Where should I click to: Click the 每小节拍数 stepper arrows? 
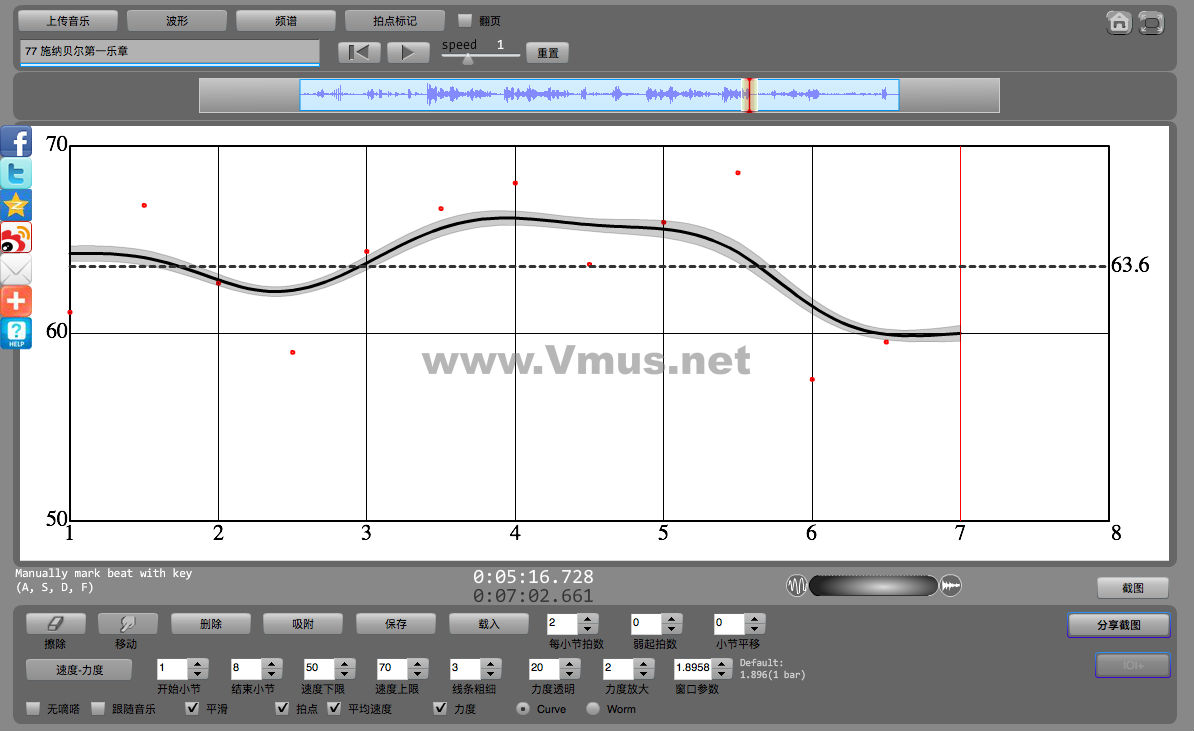pos(588,623)
